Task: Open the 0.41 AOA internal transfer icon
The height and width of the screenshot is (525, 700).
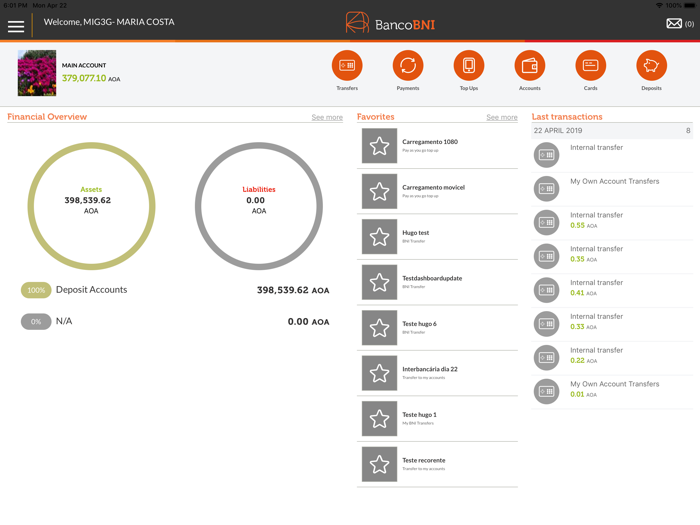Action: pos(546,290)
